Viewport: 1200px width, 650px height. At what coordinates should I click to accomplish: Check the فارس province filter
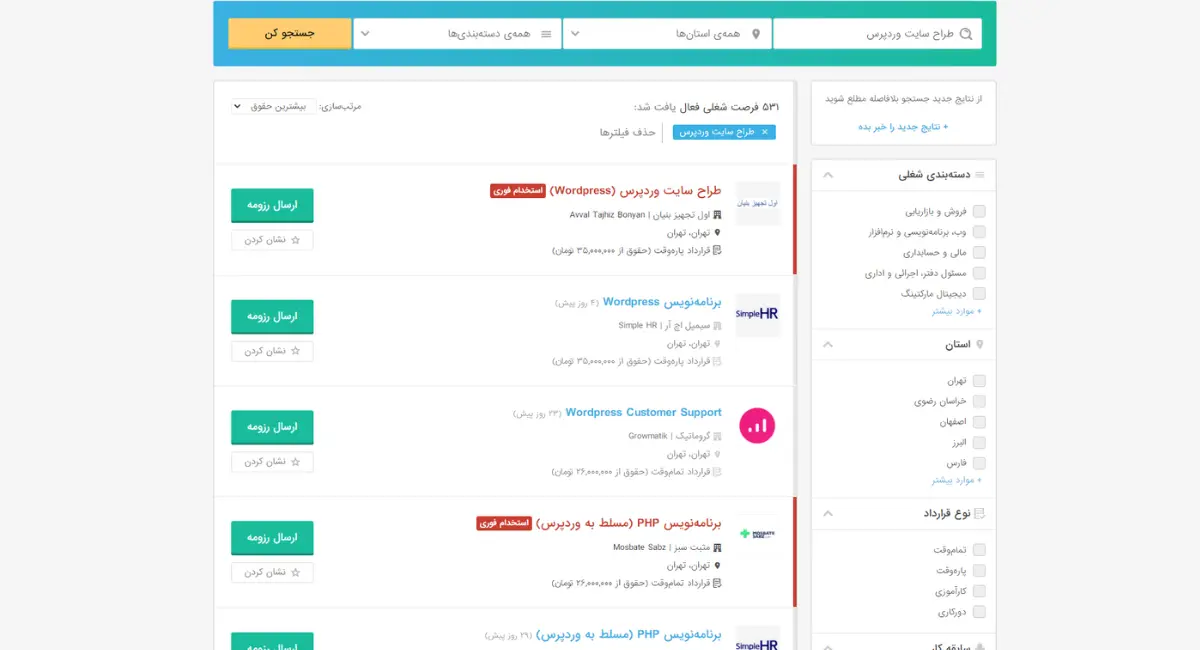point(979,463)
